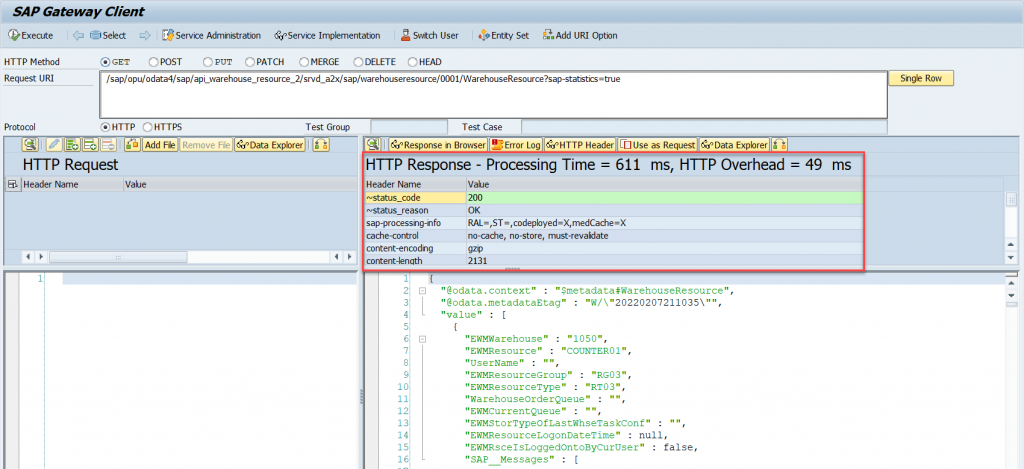The image size is (1024, 469).
Task: Click the Test Case input field
Action: click(704, 127)
